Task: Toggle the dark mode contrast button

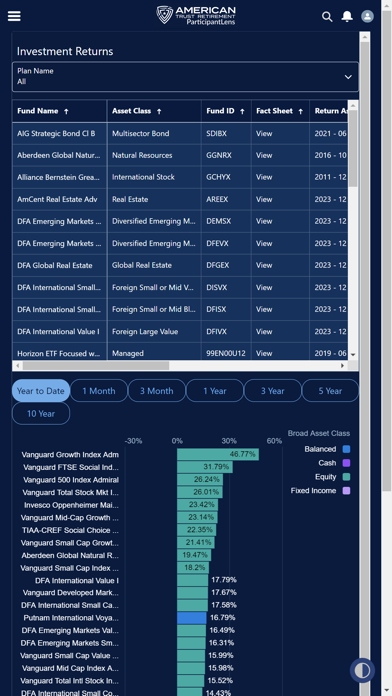Action: 362,670
